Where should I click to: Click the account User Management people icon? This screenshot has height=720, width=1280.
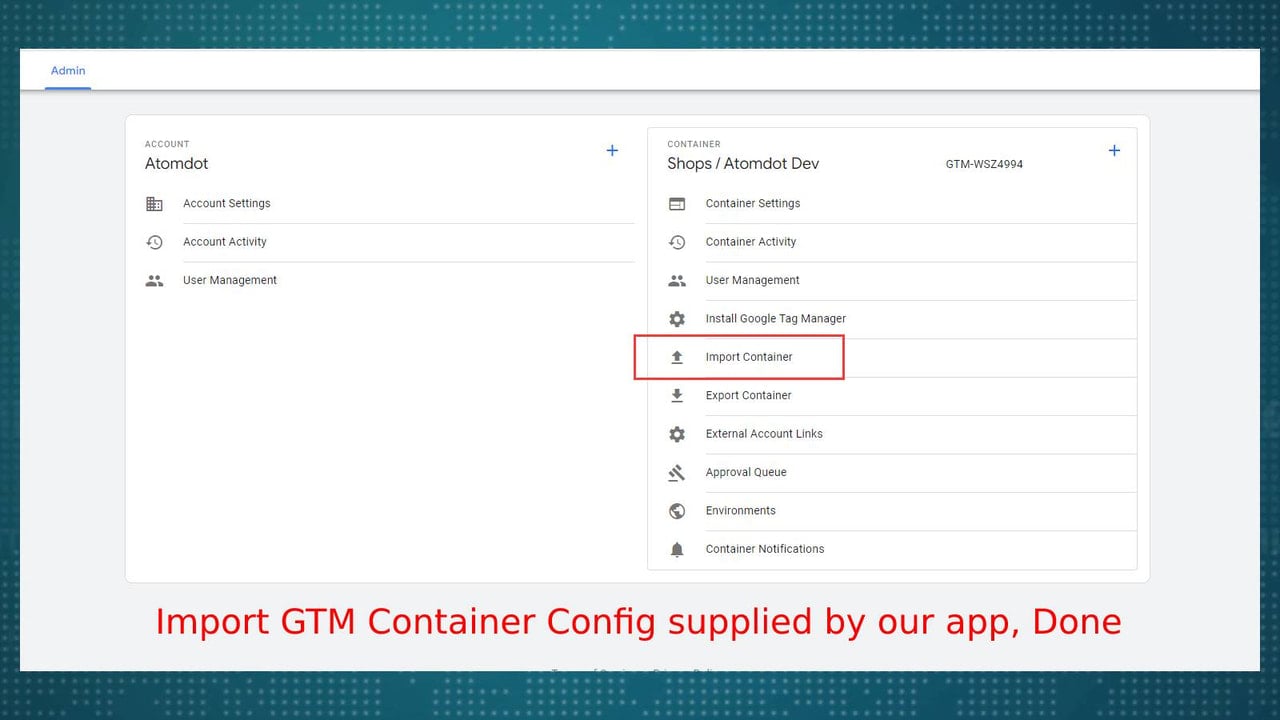click(x=154, y=281)
